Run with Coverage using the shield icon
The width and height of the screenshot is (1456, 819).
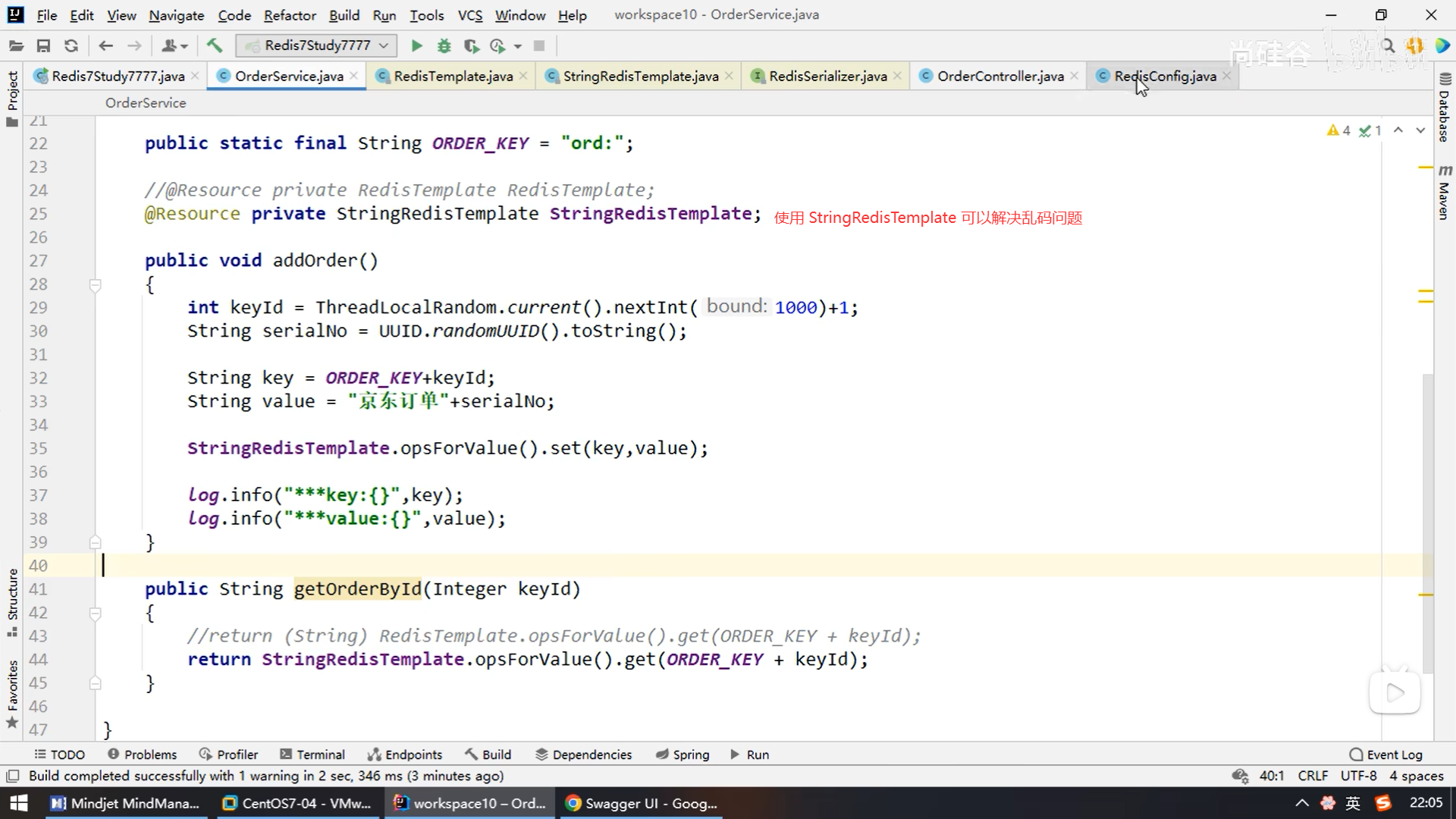[x=471, y=46]
